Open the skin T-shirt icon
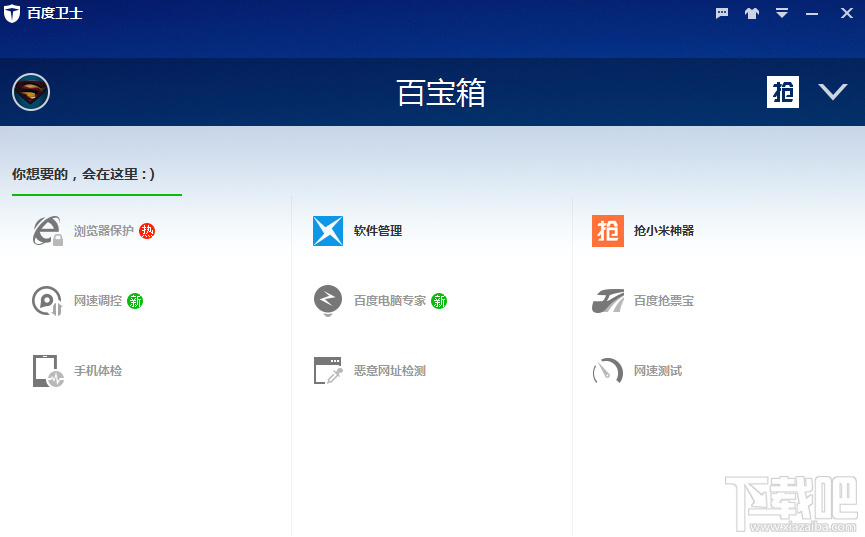Image resolution: width=865 pixels, height=537 pixels. click(x=751, y=13)
